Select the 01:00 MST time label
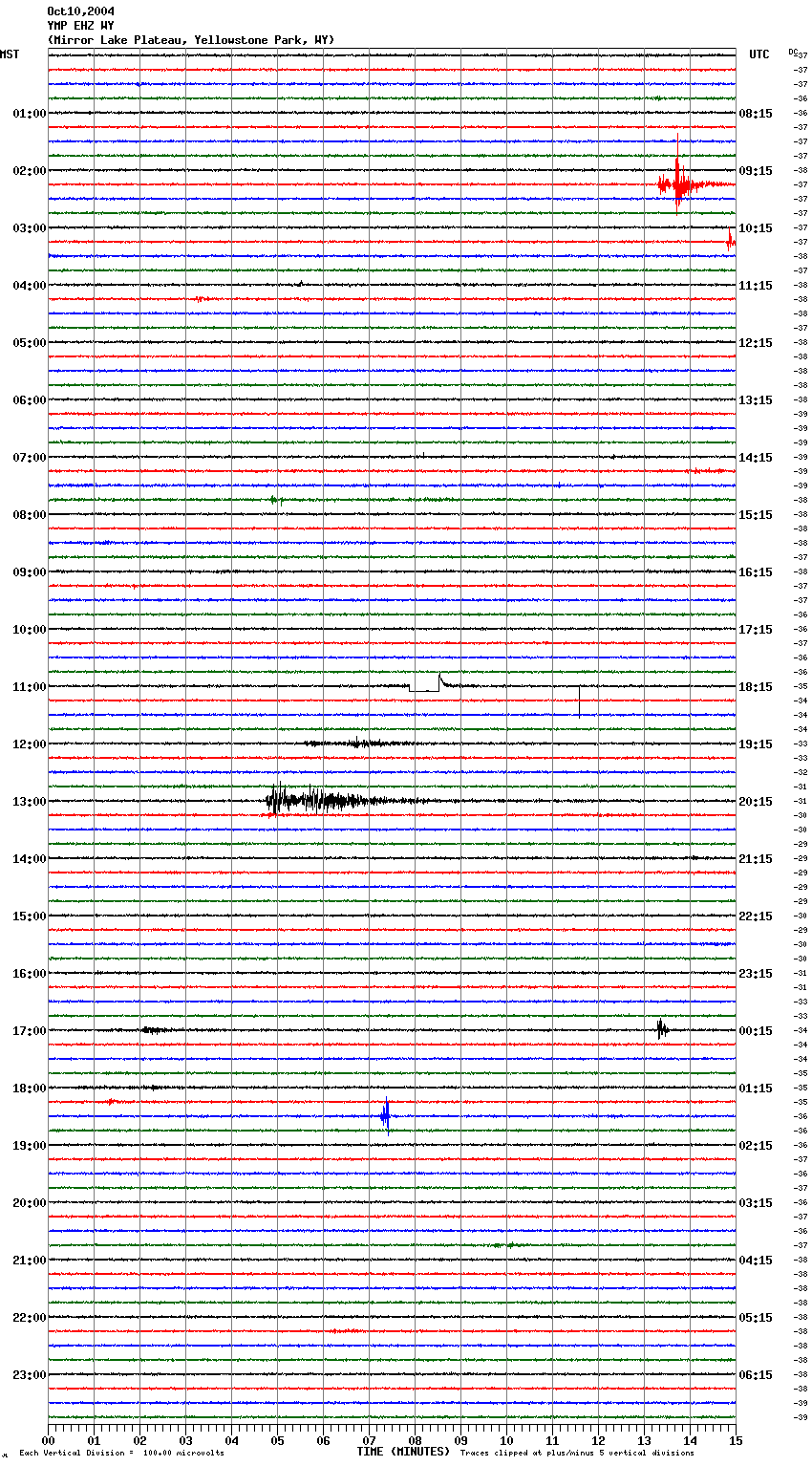 click(29, 114)
